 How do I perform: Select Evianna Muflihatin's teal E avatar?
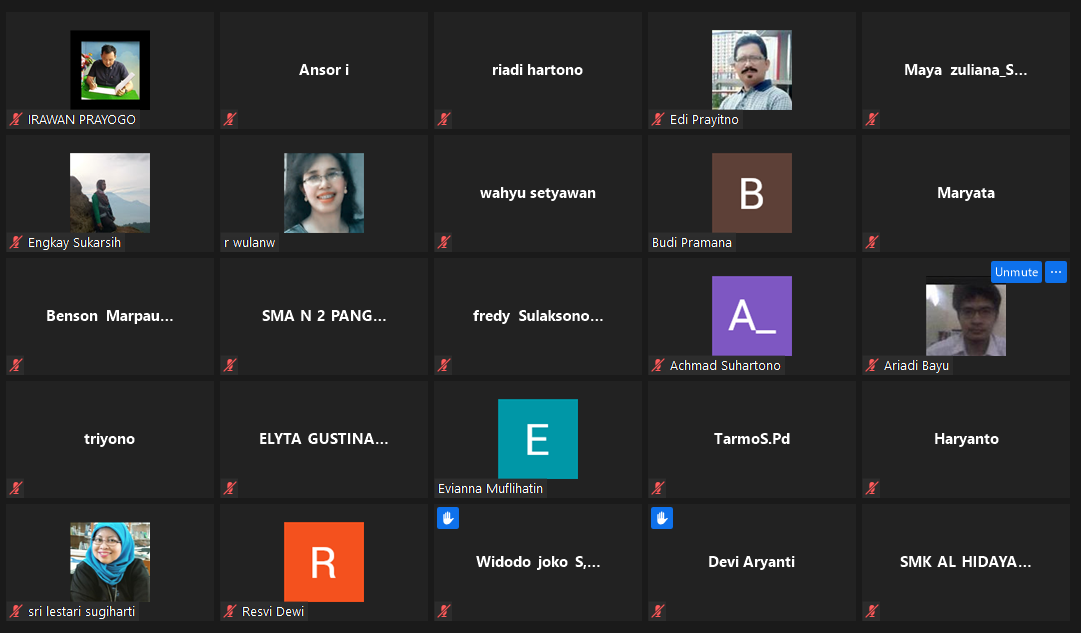pyautogui.click(x=537, y=439)
